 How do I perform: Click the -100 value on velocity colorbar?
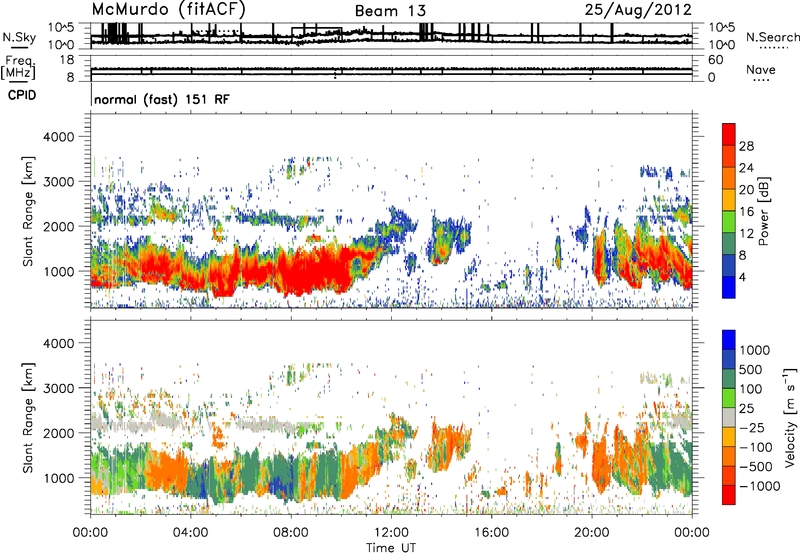tap(756, 447)
